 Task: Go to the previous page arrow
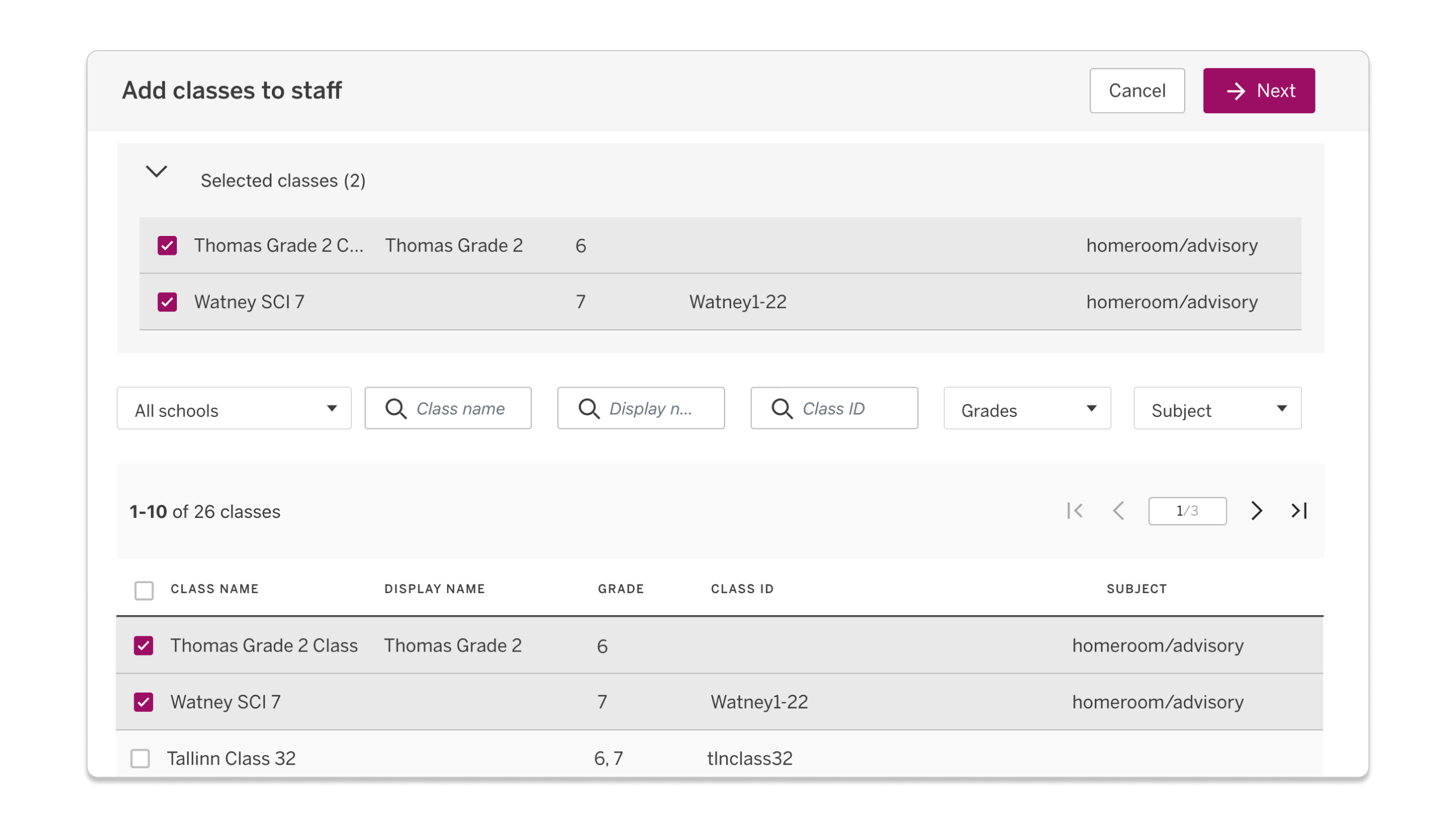point(1118,511)
